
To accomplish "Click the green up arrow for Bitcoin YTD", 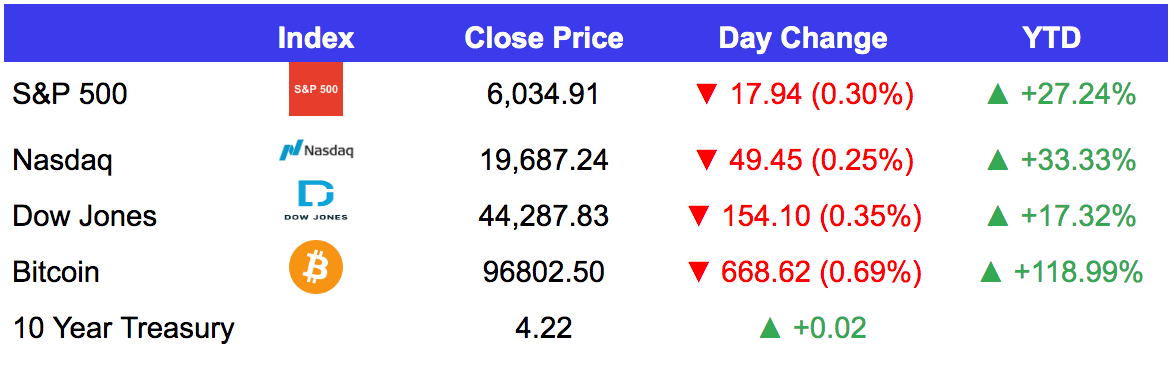I will point(991,272).
